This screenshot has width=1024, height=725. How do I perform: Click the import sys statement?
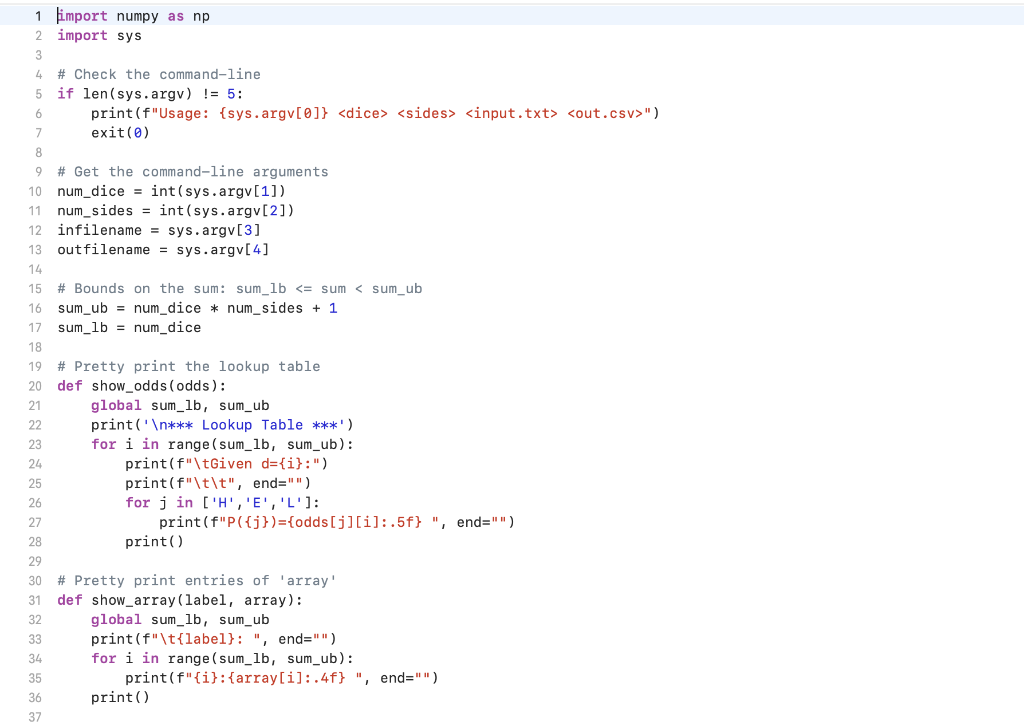(x=95, y=35)
